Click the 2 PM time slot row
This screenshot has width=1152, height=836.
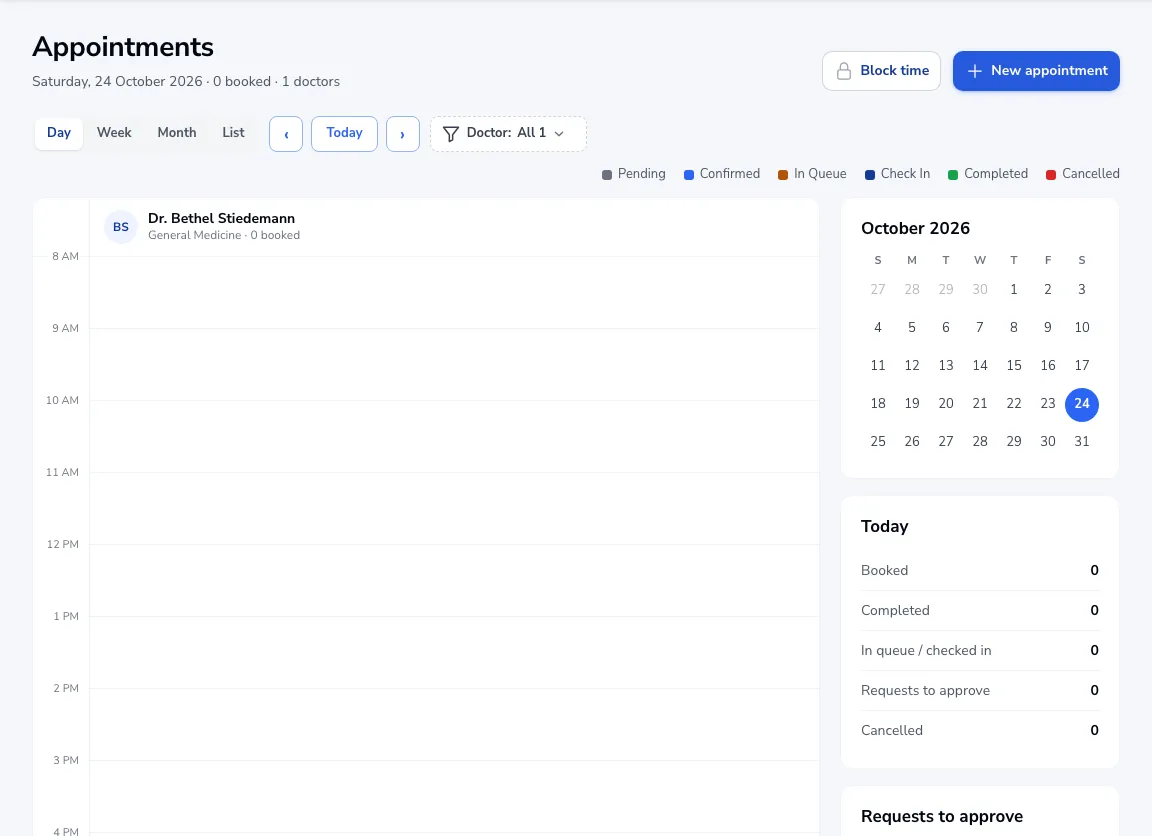point(454,724)
